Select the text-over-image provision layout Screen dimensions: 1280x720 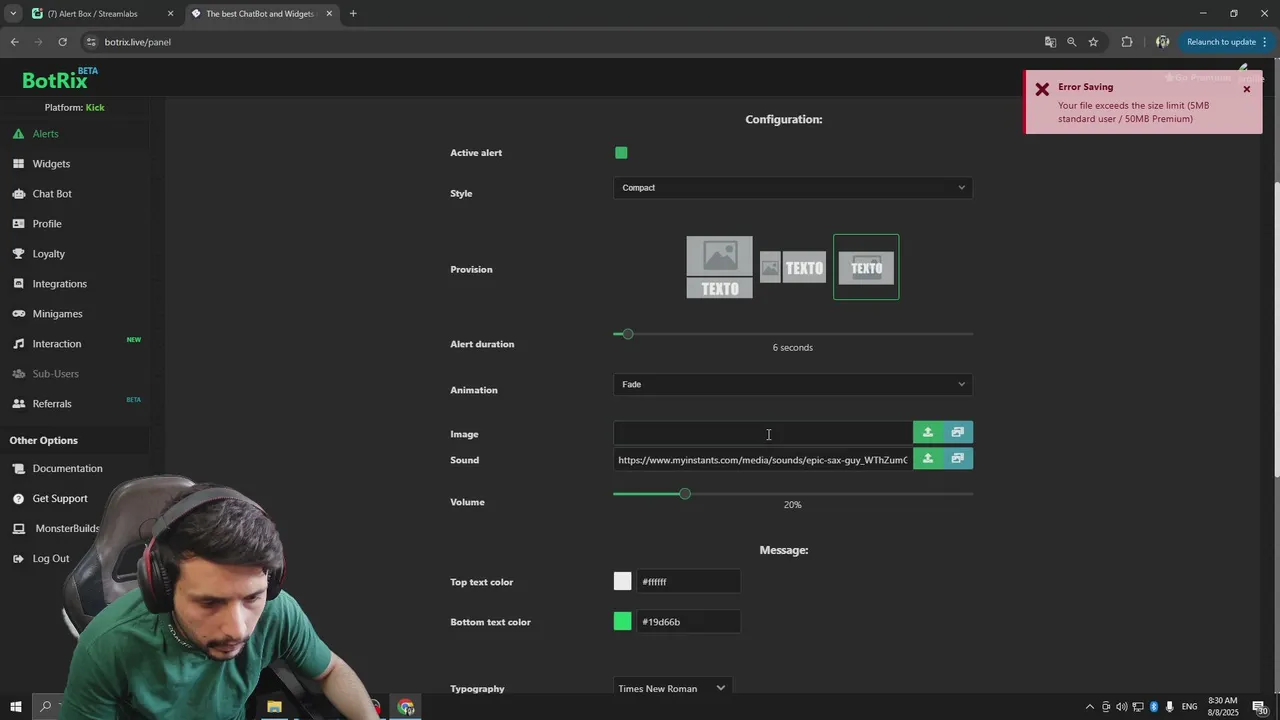point(866,267)
